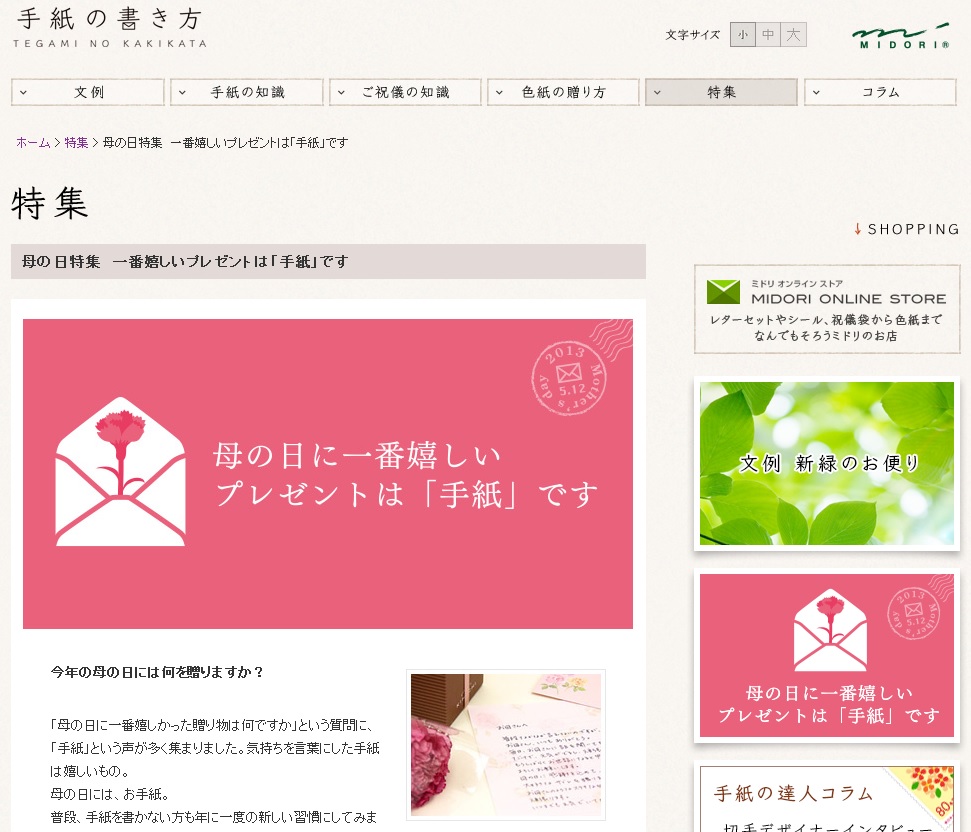Click the MIDORI brand logo
This screenshot has width=971, height=832.
[900, 37]
